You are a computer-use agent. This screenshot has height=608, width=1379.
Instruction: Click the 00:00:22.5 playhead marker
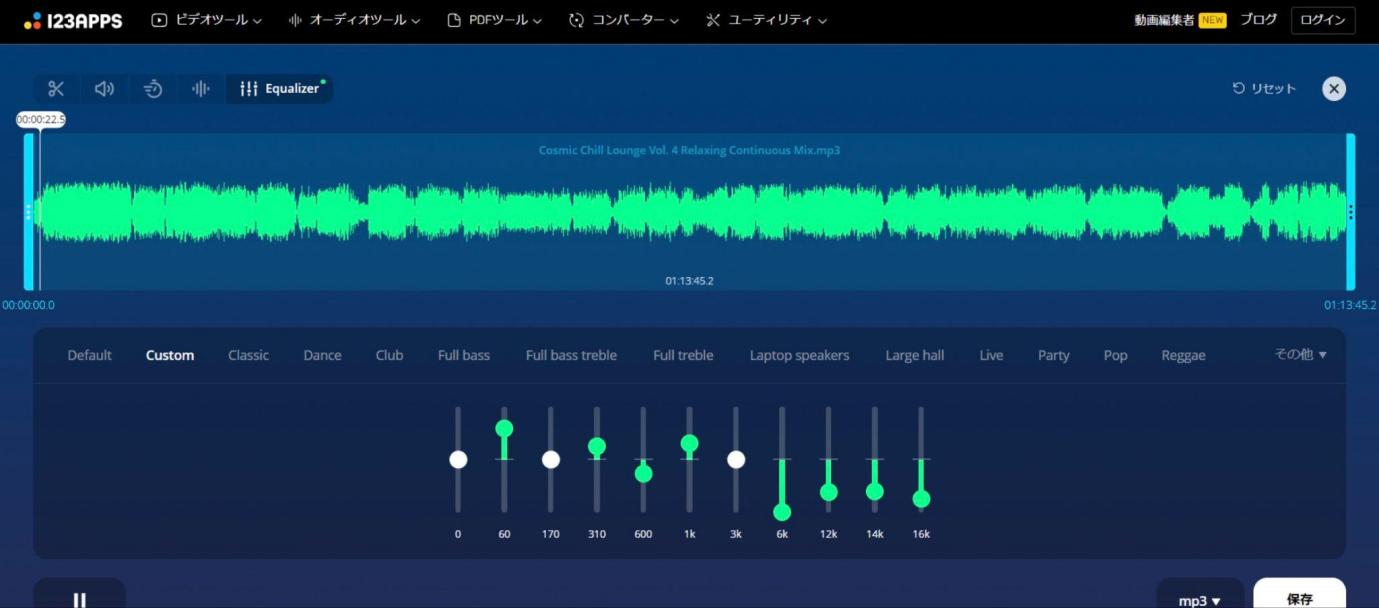point(41,120)
